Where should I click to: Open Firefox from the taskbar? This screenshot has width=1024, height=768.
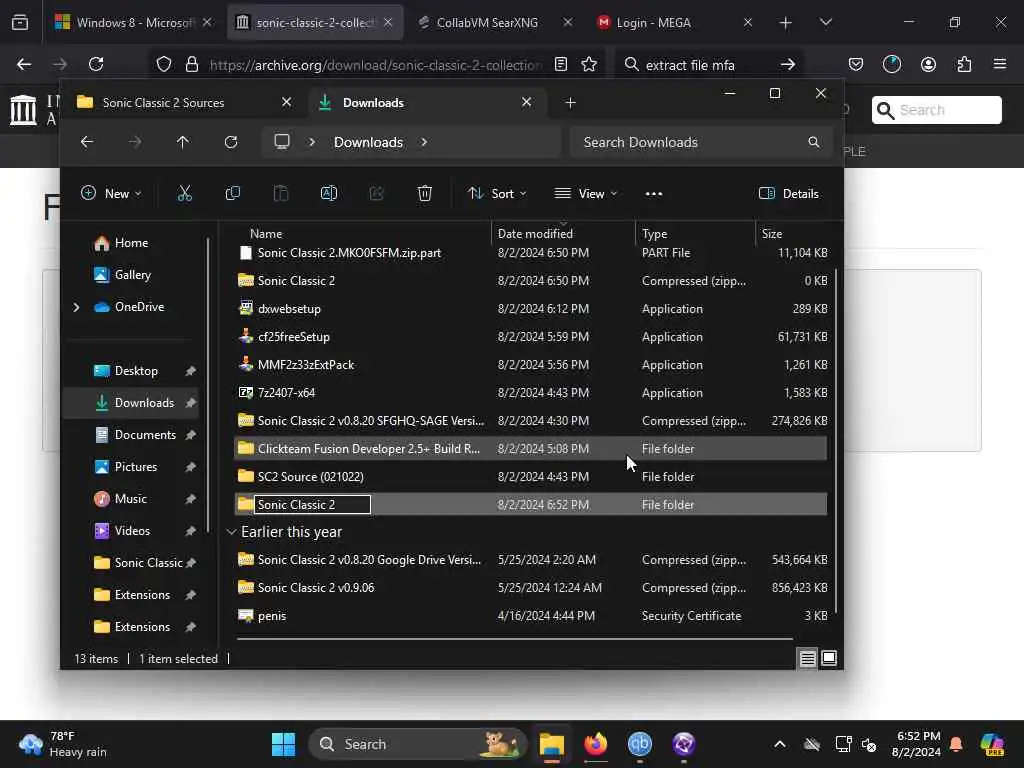(596, 744)
